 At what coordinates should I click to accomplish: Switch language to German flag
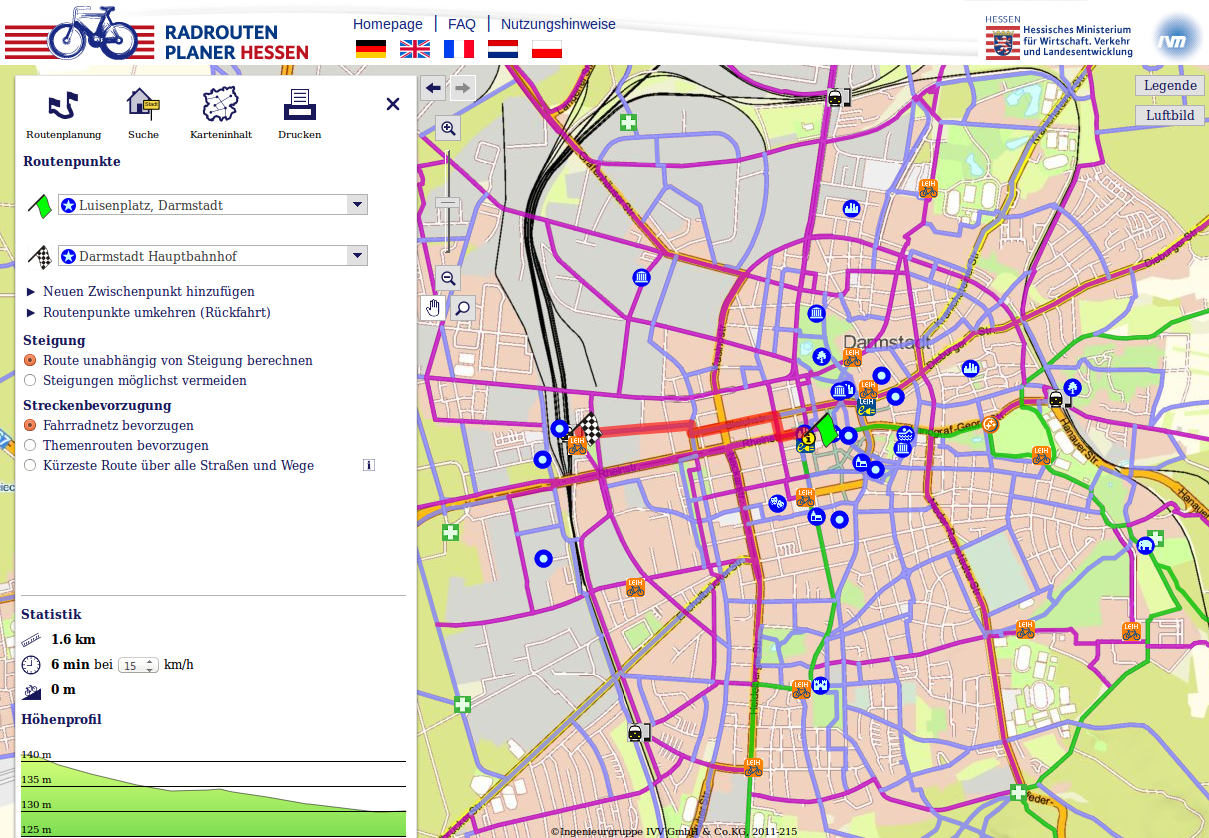(x=371, y=49)
